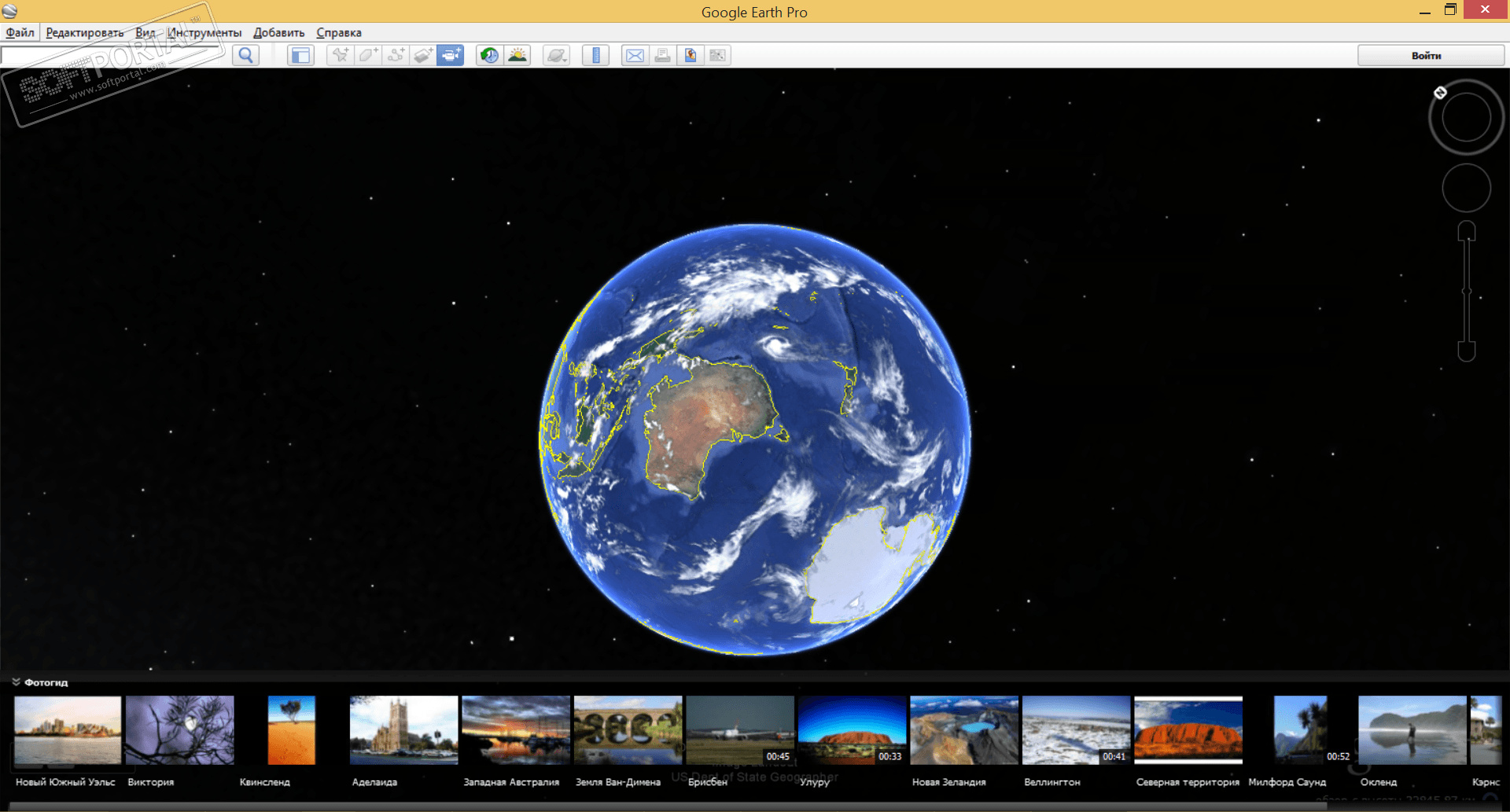This screenshot has width=1510, height=812.
Task: Open the Вид menu
Action: [x=145, y=32]
